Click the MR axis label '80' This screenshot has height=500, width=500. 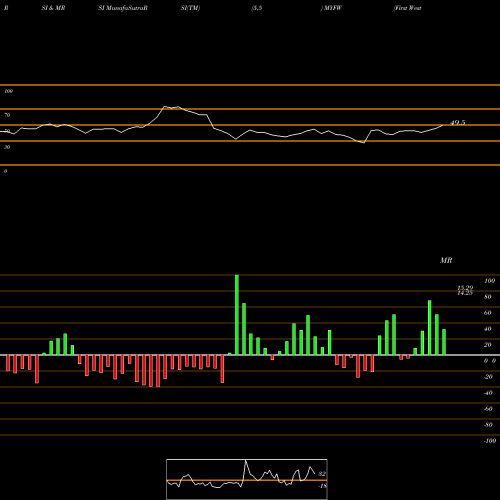488,297
